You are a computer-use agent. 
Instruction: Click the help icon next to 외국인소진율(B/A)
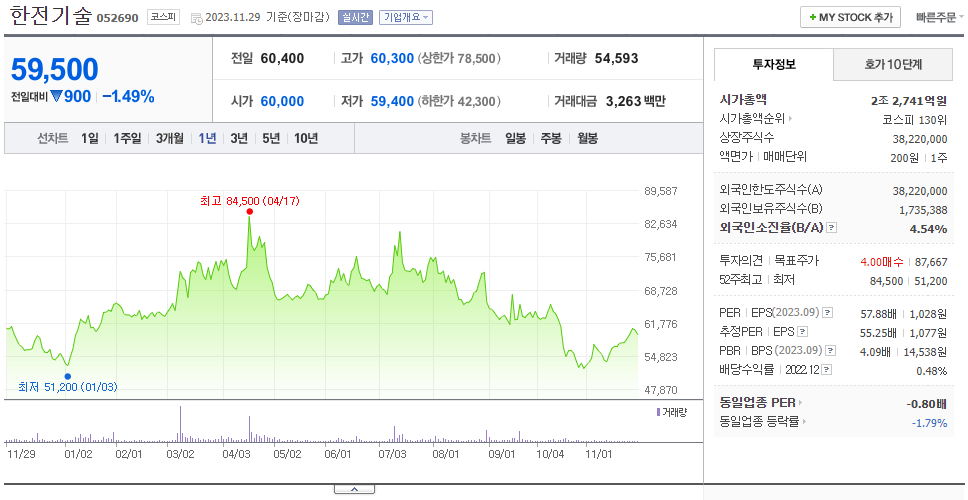pos(832,228)
